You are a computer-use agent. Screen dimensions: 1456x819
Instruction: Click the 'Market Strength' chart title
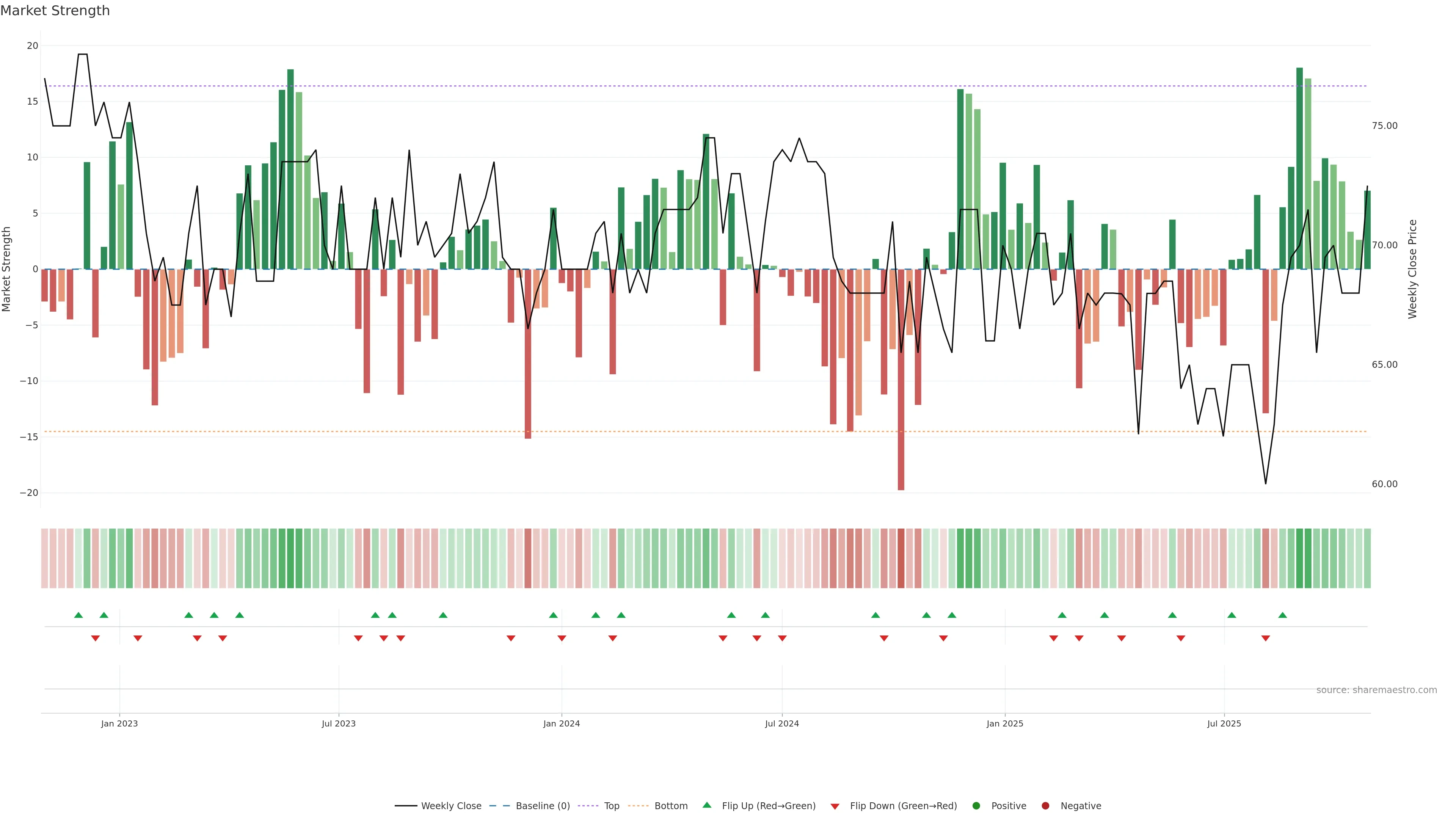point(55,11)
